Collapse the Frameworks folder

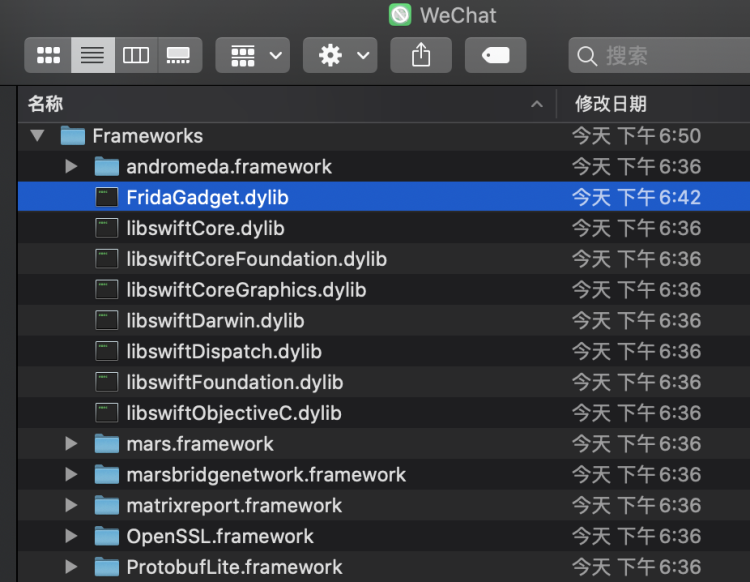pyautogui.click(x=38, y=135)
